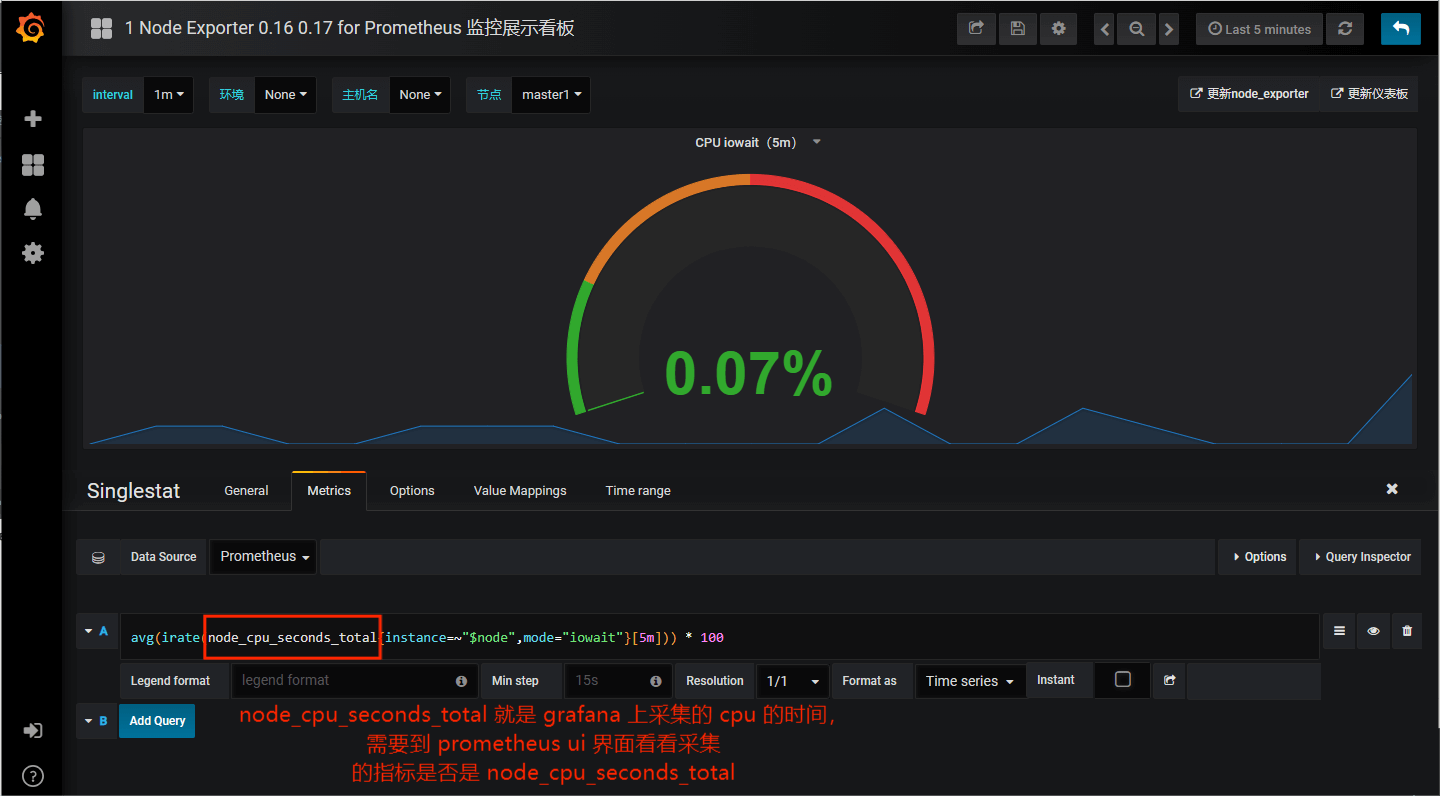Open the Resolution 1/1 dropdown
The image size is (1440, 796).
(x=793, y=681)
